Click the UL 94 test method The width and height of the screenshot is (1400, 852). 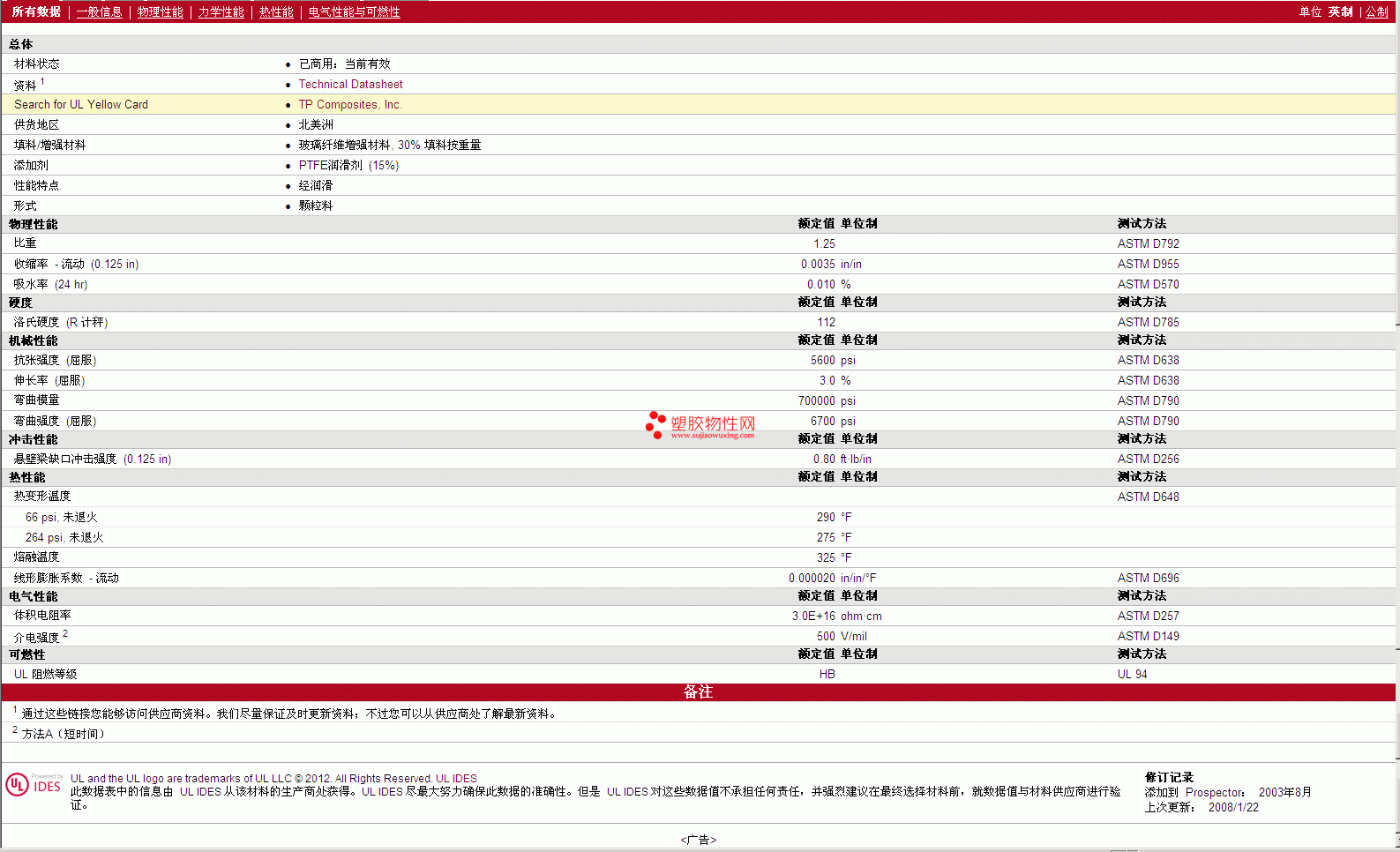pyautogui.click(x=1132, y=674)
